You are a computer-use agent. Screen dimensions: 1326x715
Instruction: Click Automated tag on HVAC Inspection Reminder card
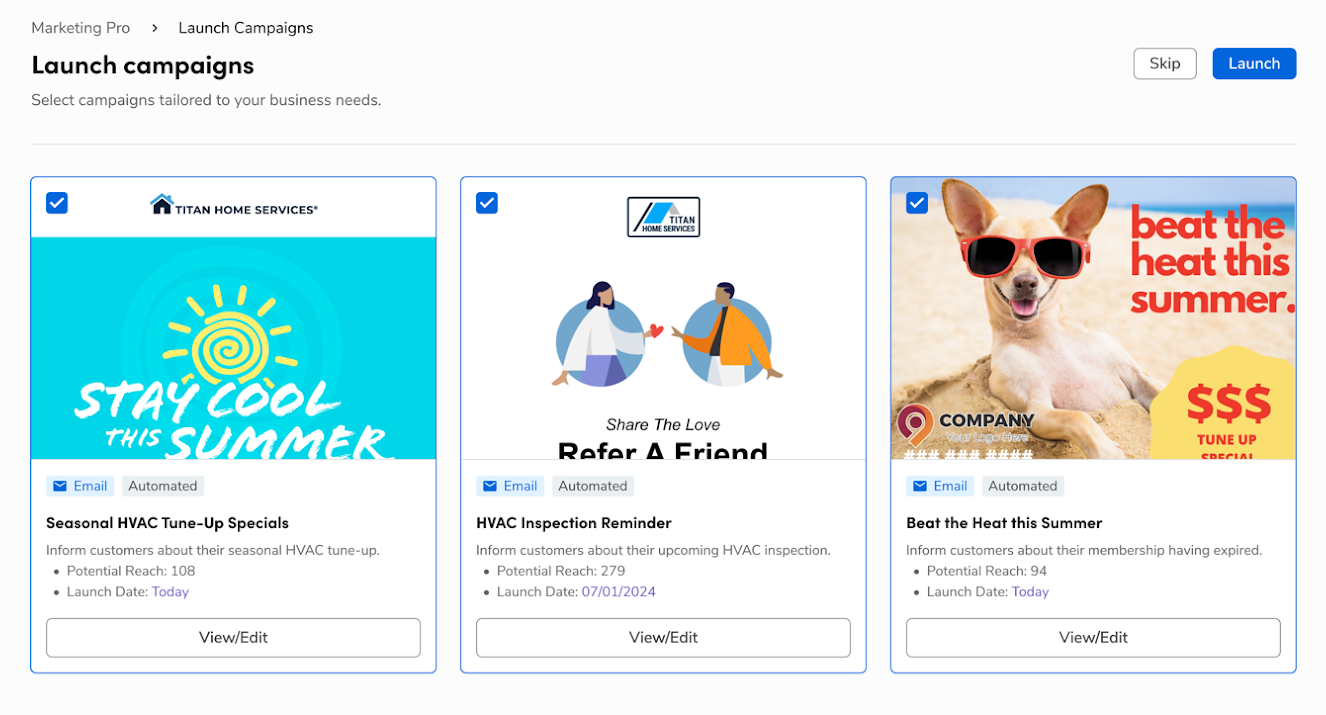593,486
